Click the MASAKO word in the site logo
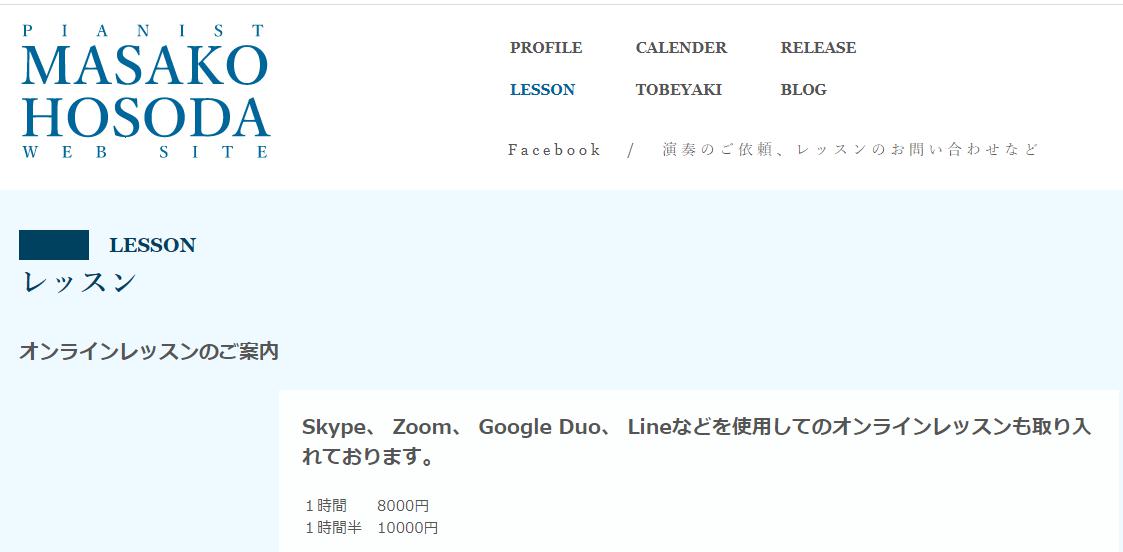Image resolution: width=1123 pixels, height=552 pixels. click(x=145, y=67)
